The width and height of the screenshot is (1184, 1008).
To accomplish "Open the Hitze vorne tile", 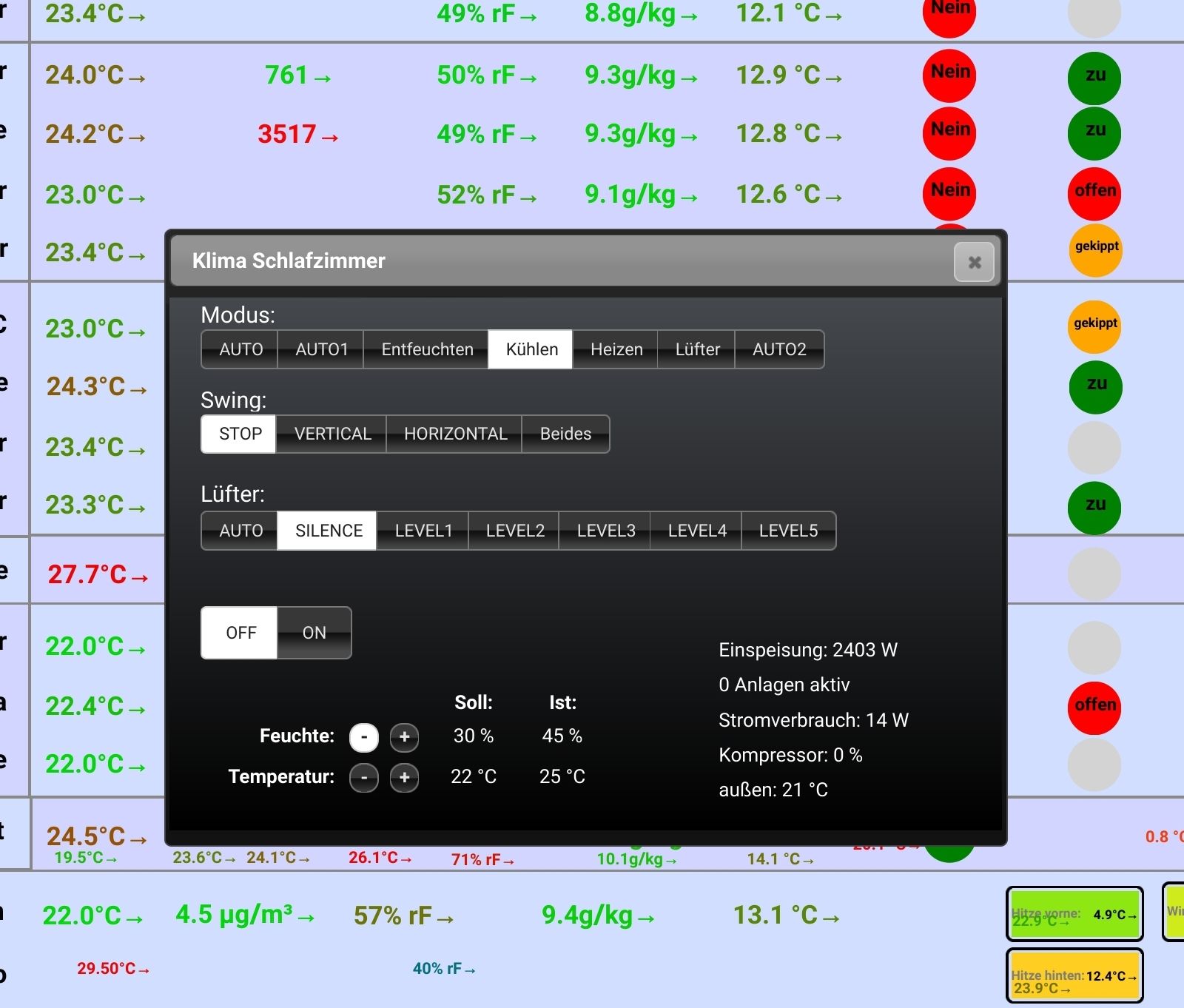I will [x=1074, y=914].
